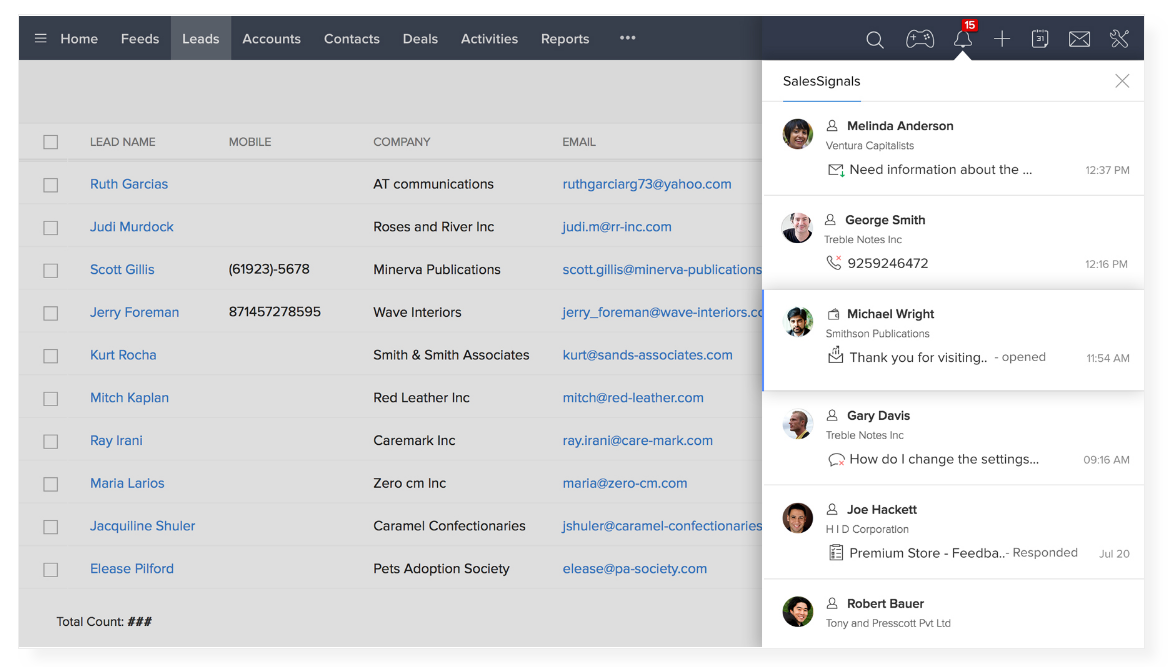Expand the more modules ellipsis menu

pyautogui.click(x=627, y=39)
